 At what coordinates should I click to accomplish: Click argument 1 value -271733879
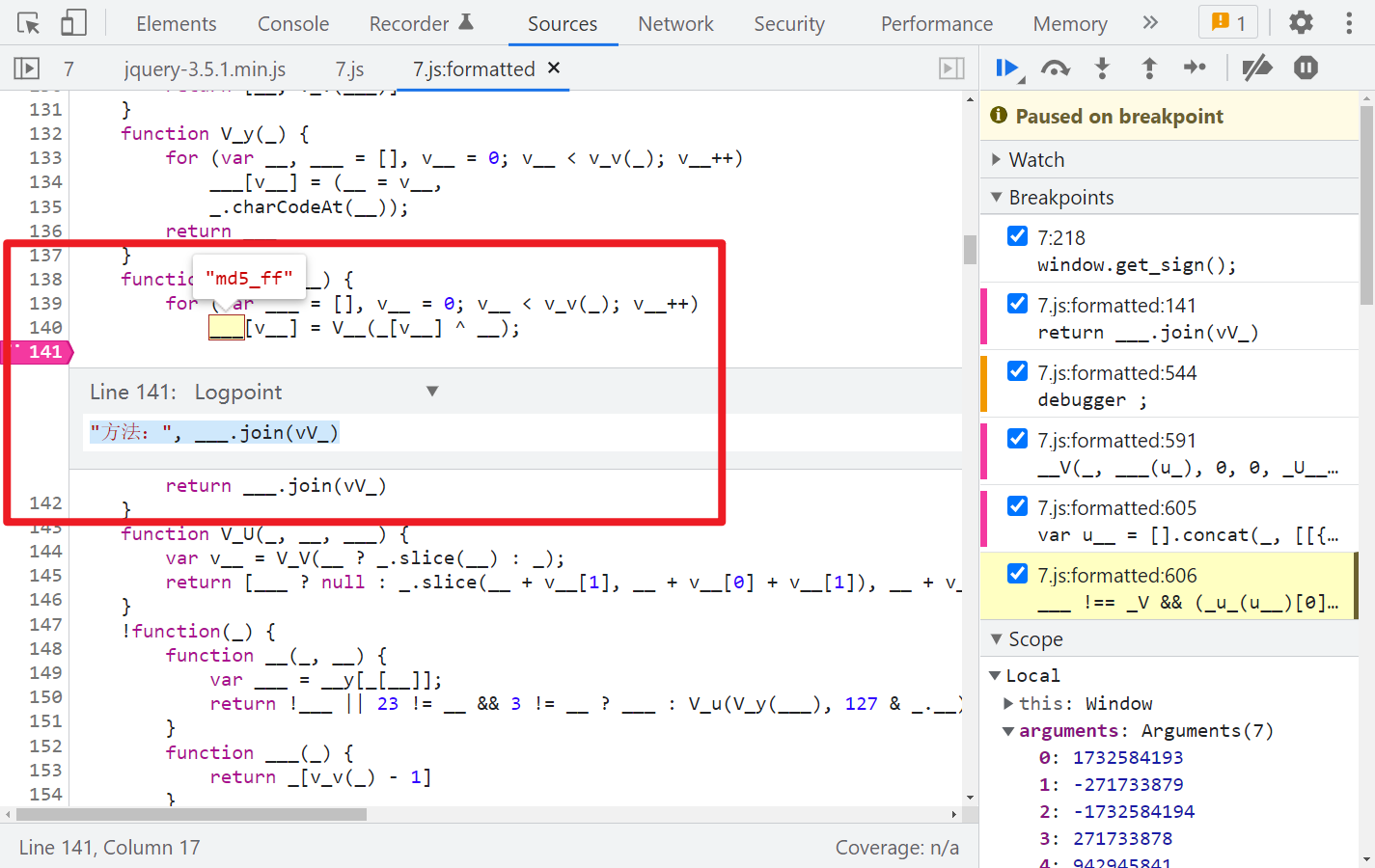tap(1128, 784)
